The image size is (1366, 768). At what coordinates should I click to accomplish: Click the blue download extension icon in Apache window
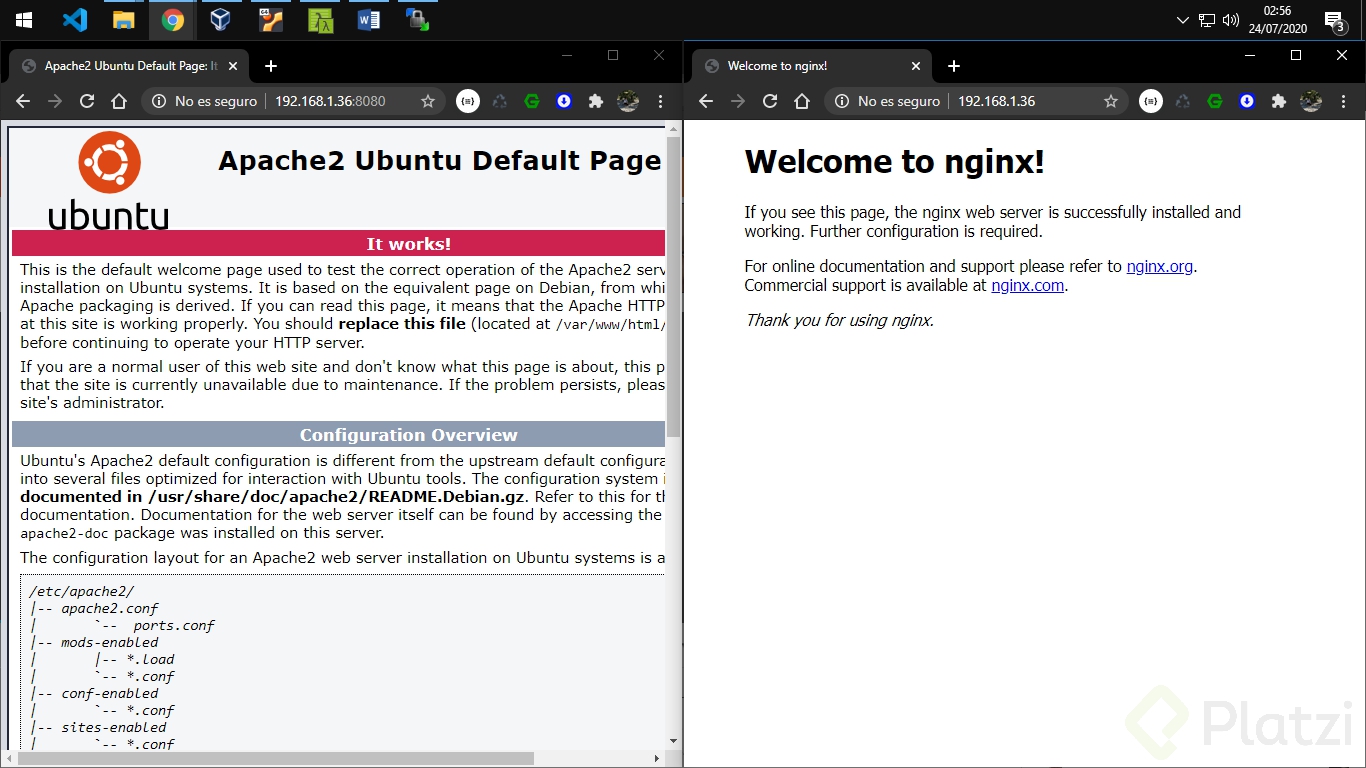pos(564,101)
